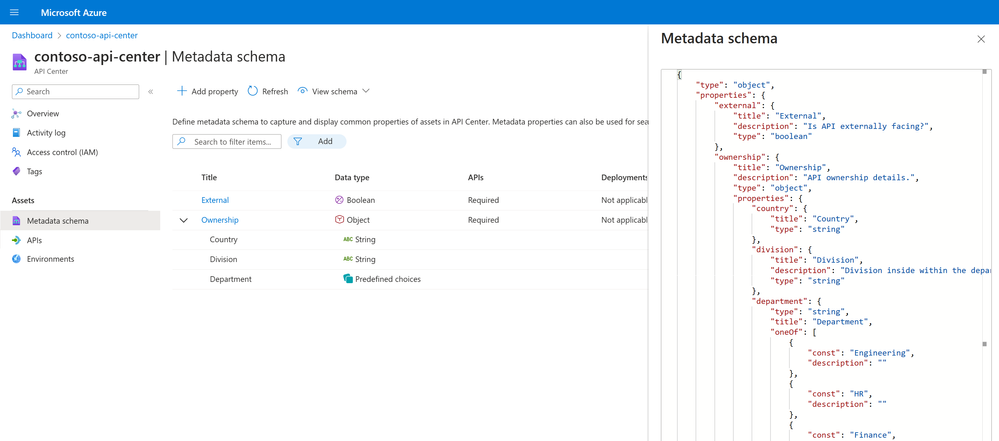Go to Dashboard breadcrumb link
The width and height of the screenshot is (999, 441).
coord(32,35)
